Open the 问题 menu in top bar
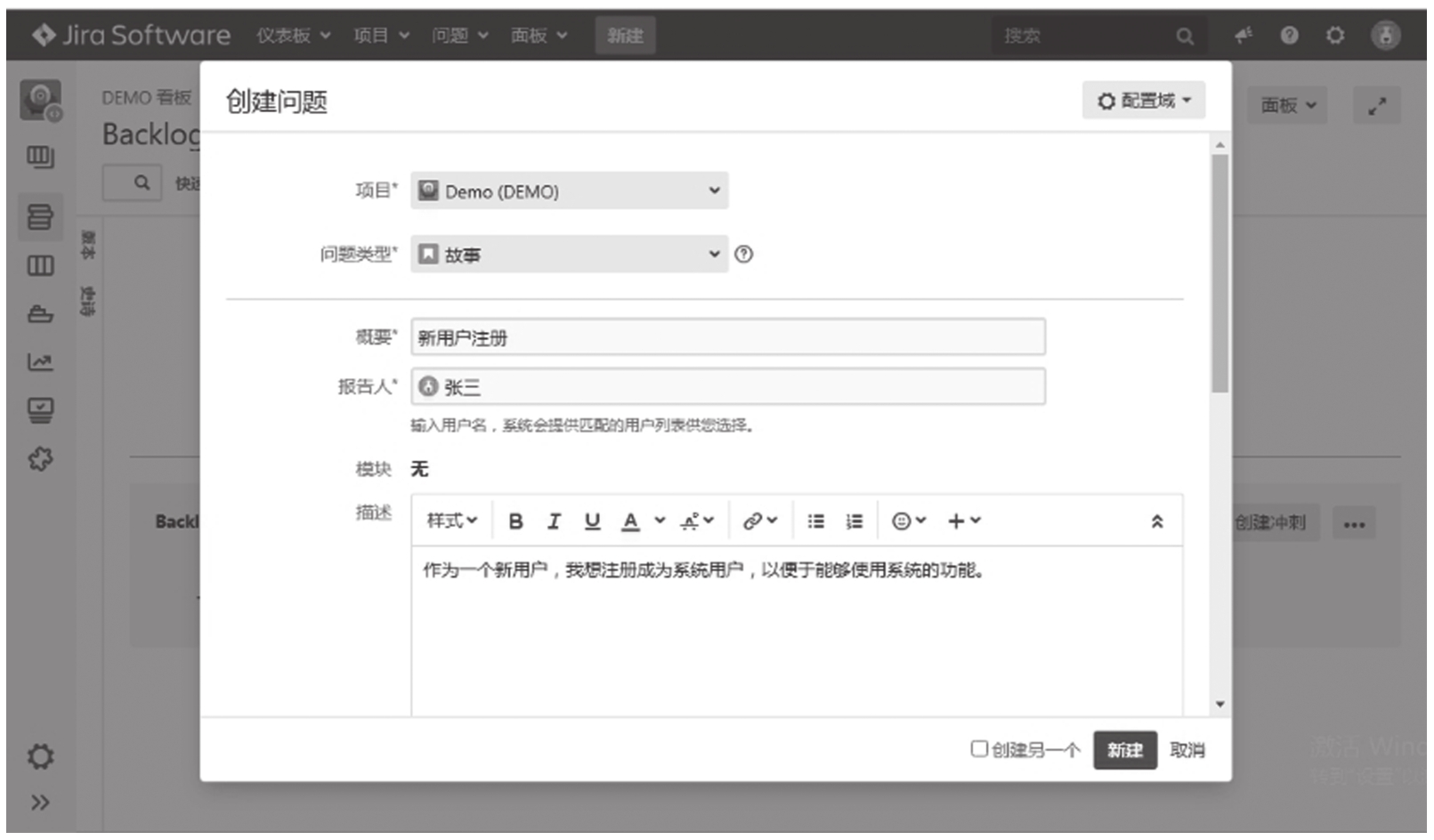 pos(459,36)
